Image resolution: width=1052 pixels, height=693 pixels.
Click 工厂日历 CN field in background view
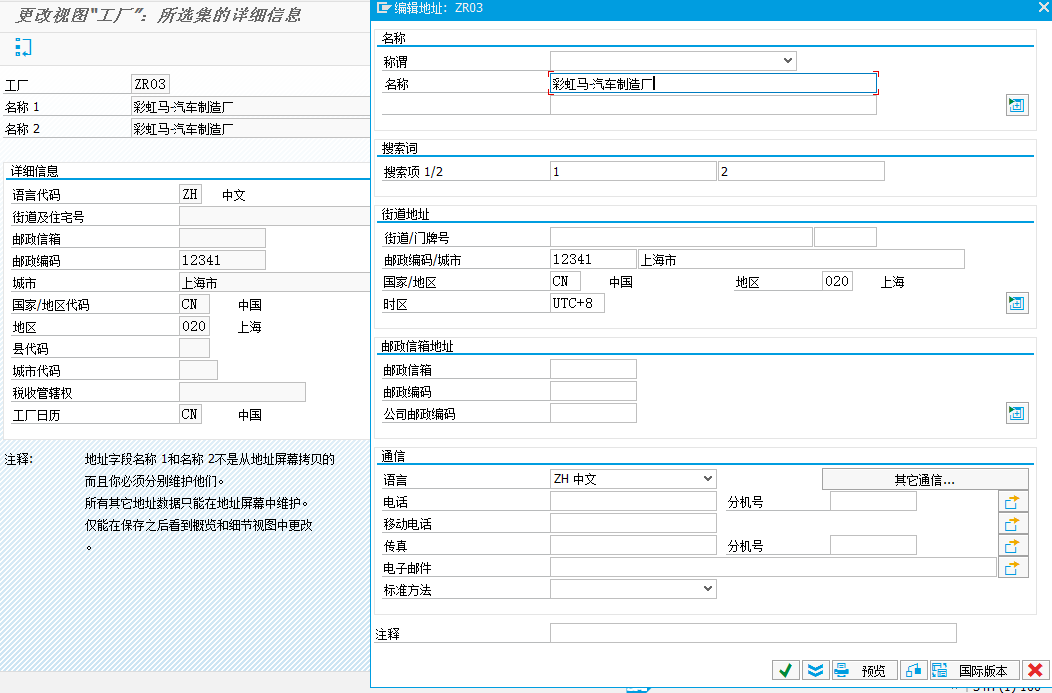pyautogui.click(x=191, y=414)
